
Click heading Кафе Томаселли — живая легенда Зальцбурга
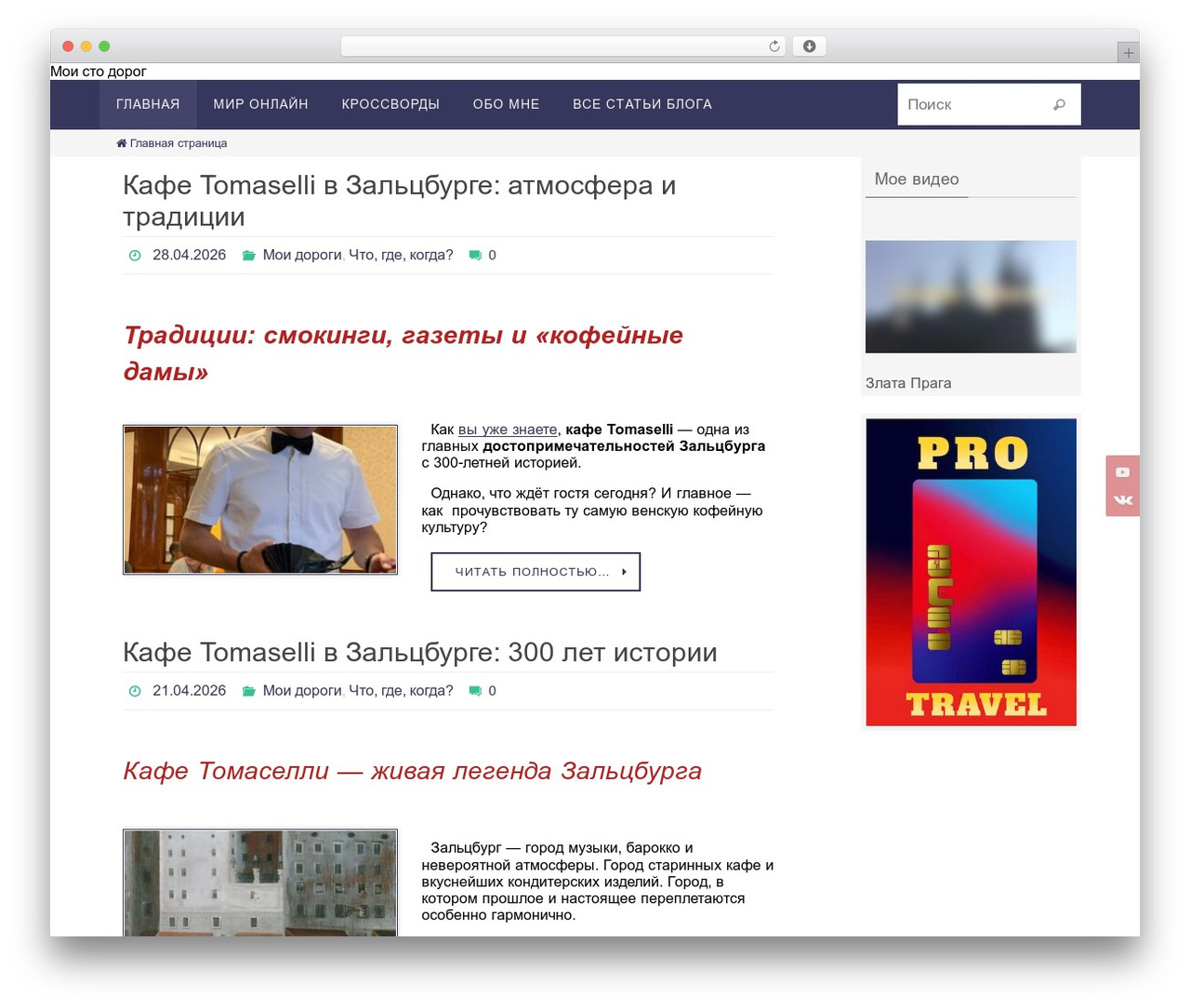[412, 771]
